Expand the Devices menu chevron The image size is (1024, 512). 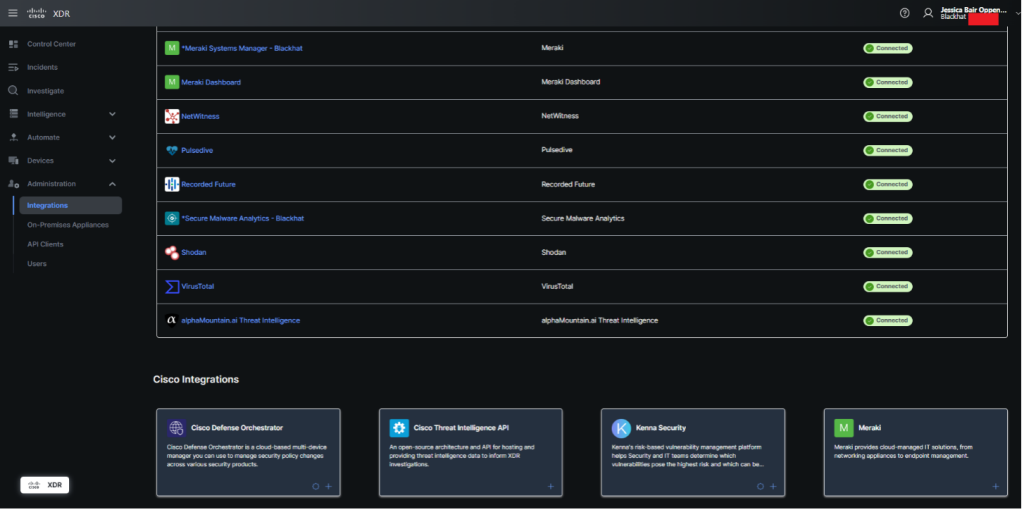pyautogui.click(x=112, y=160)
